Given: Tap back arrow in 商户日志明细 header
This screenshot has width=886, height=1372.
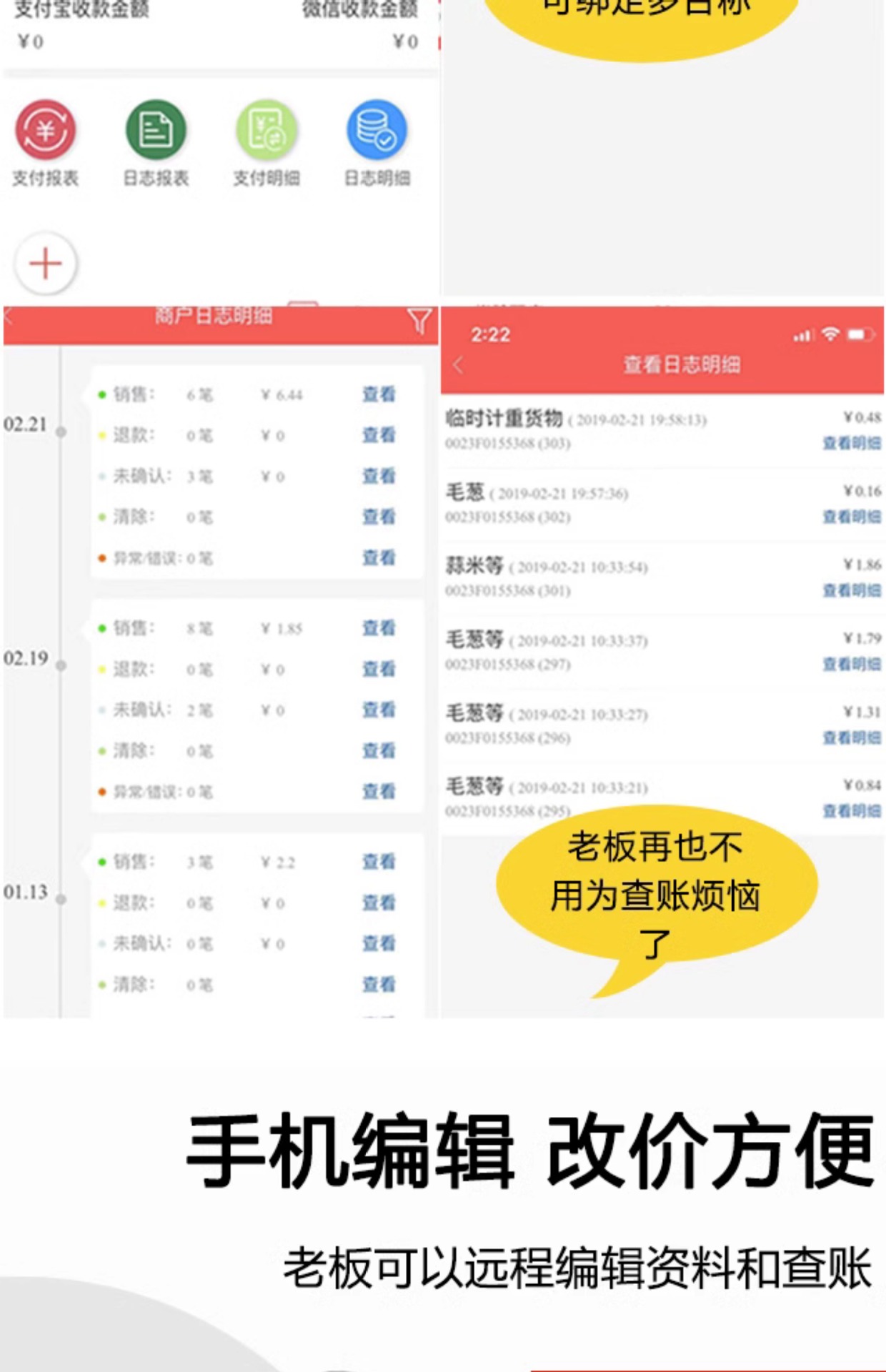Looking at the screenshot, I should (x=8, y=317).
